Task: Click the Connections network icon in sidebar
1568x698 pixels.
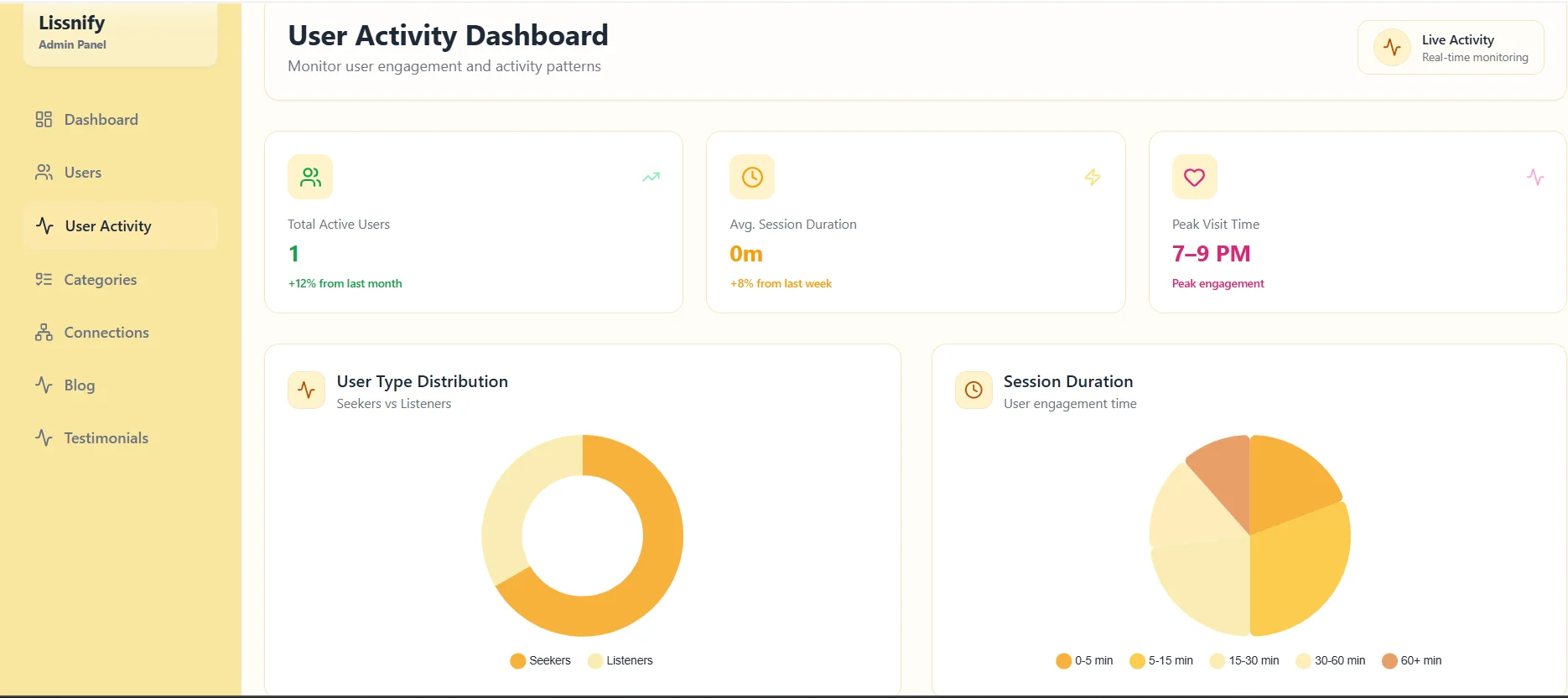Action: tap(44, 332)
